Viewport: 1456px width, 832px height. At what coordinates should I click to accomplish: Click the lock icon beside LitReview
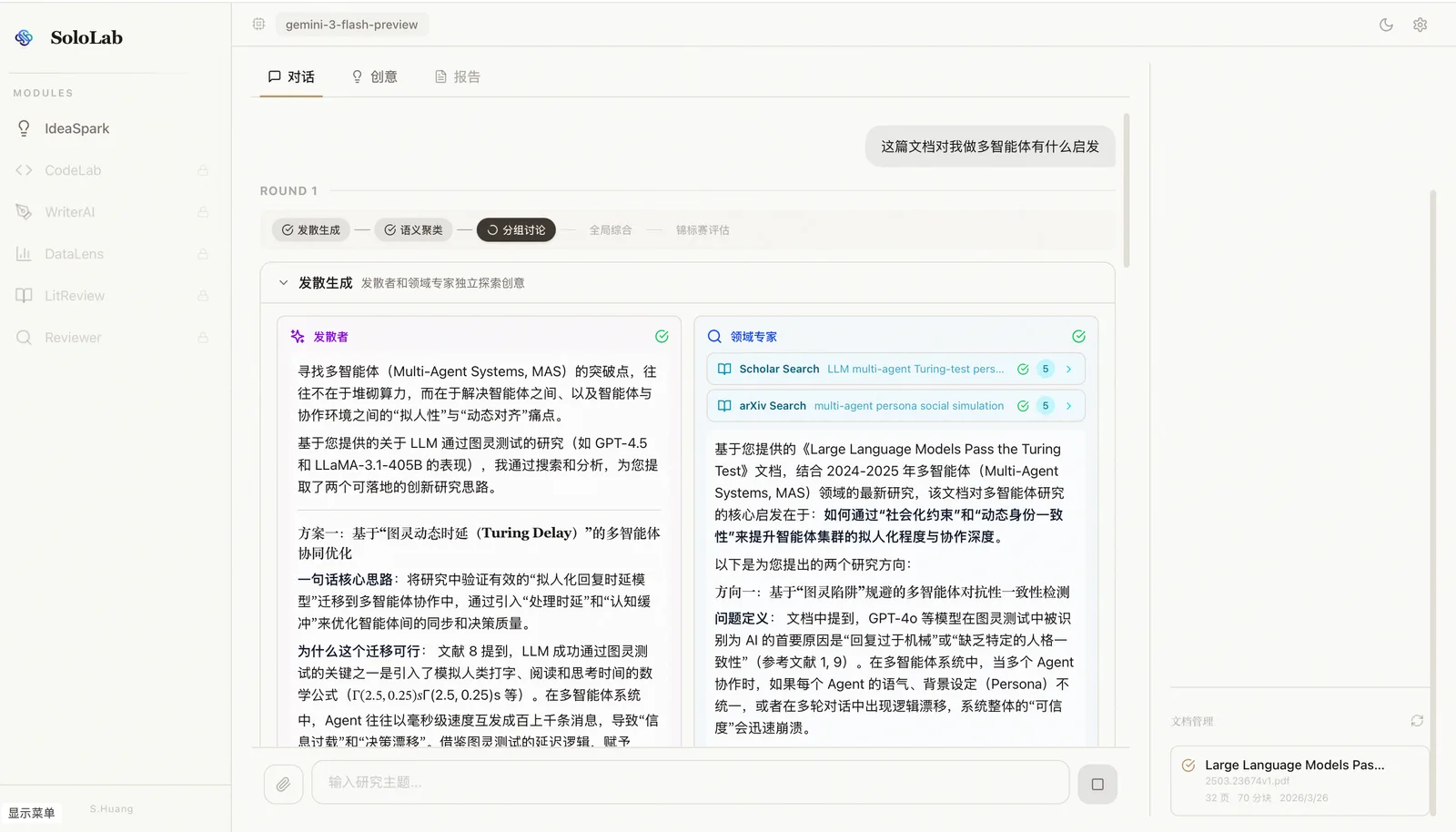point(203,296)
